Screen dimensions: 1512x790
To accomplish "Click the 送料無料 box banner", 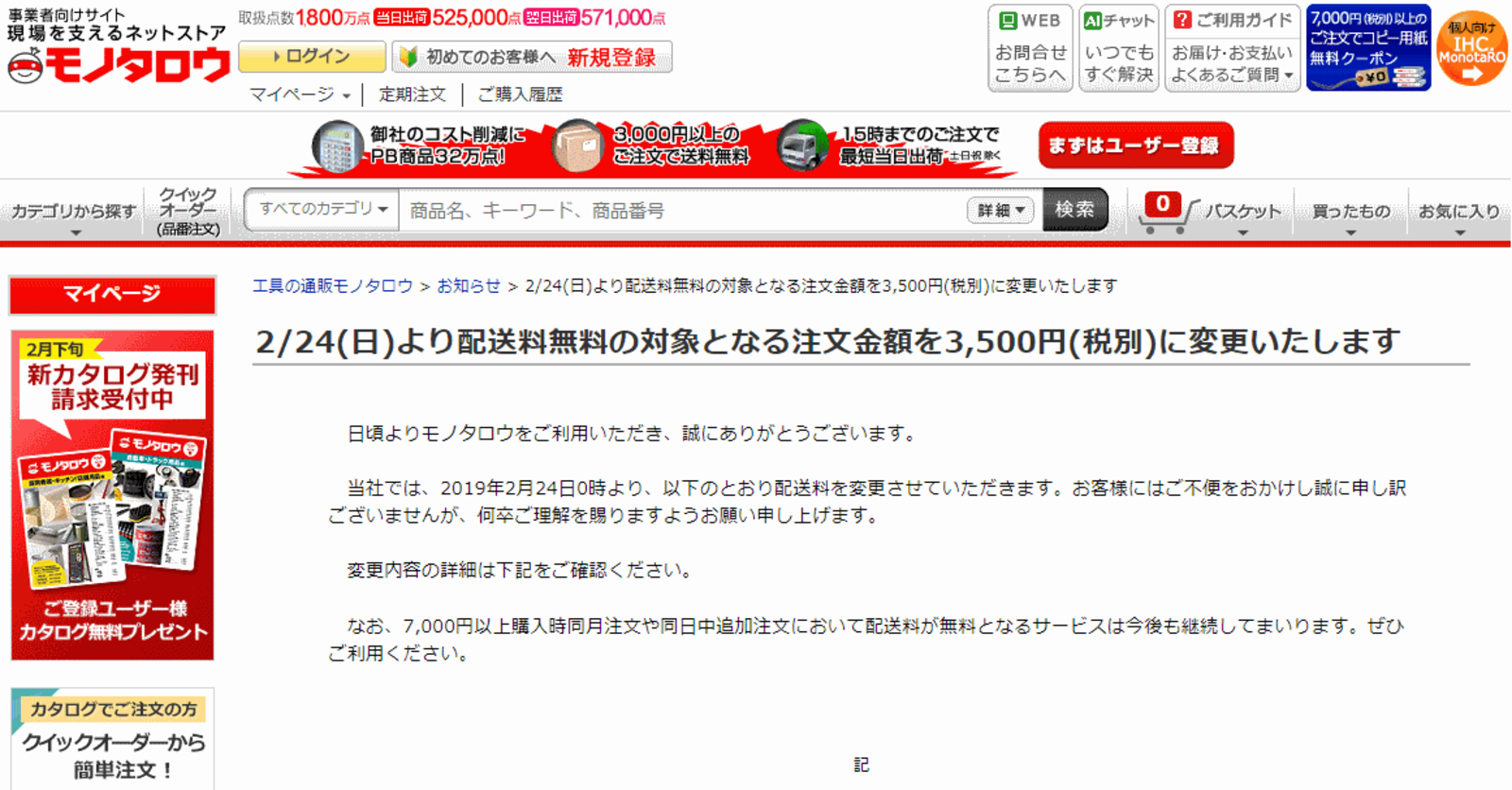I will coord(652,146).
